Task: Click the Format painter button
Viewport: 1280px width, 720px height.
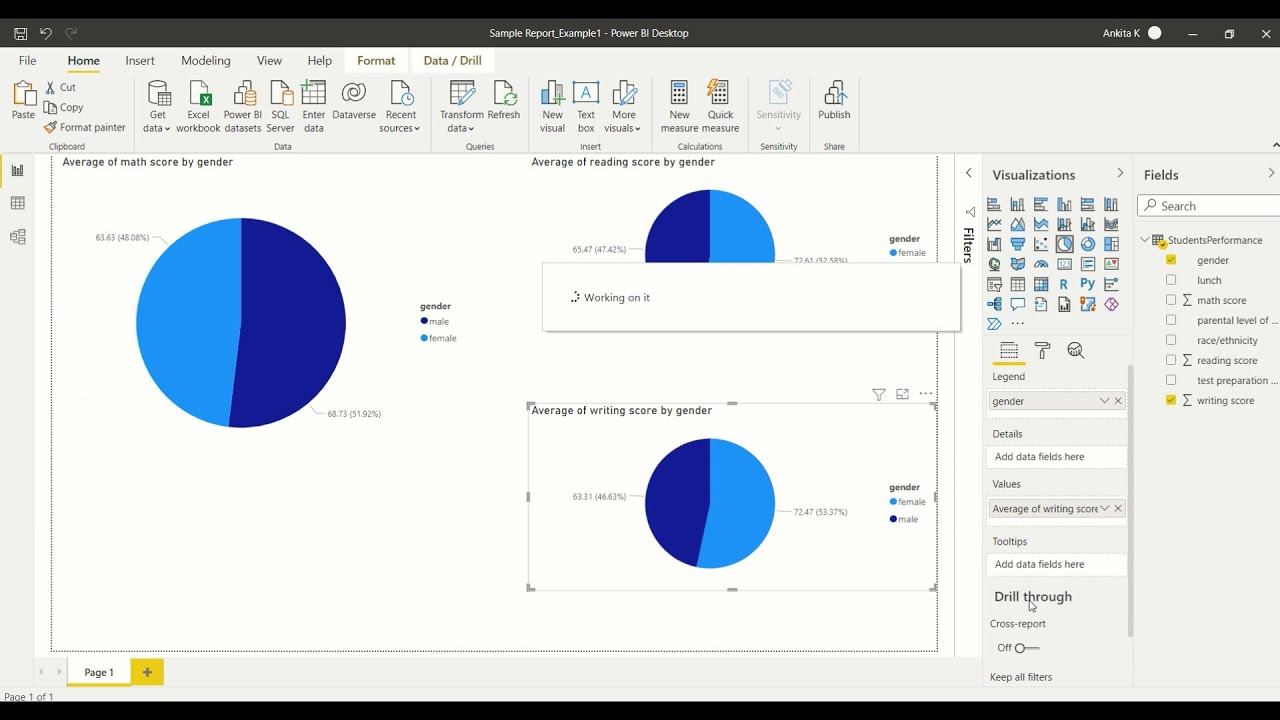Action: [x=85, y=127]
